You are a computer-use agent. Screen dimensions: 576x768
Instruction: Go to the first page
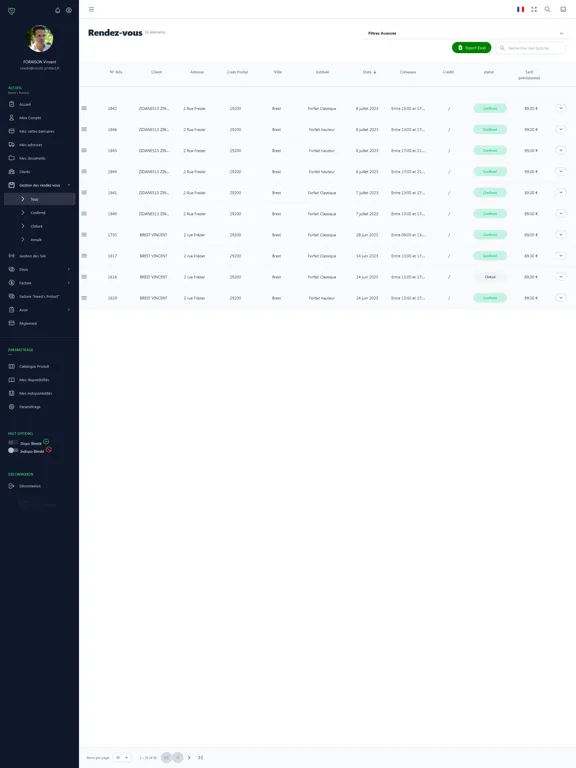coord(166,758)
